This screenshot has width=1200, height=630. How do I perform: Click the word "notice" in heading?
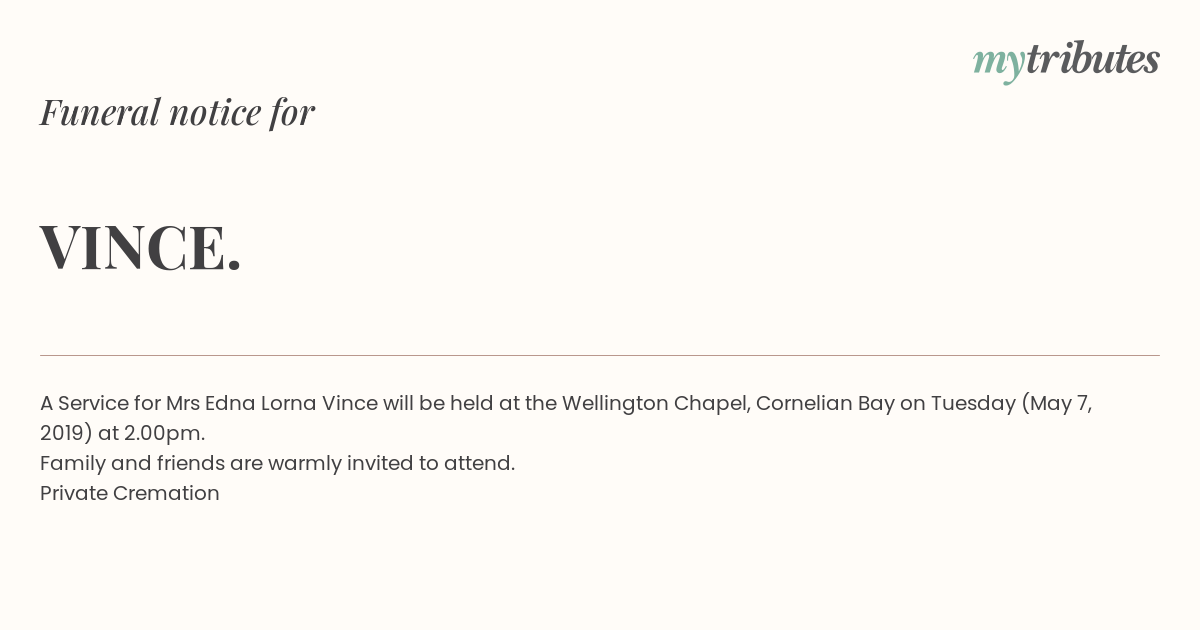215,113
